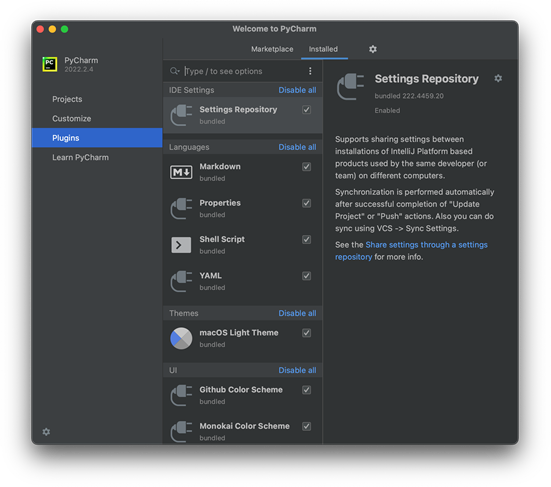Uncheck the Markdown plugin checkbox

306,167
